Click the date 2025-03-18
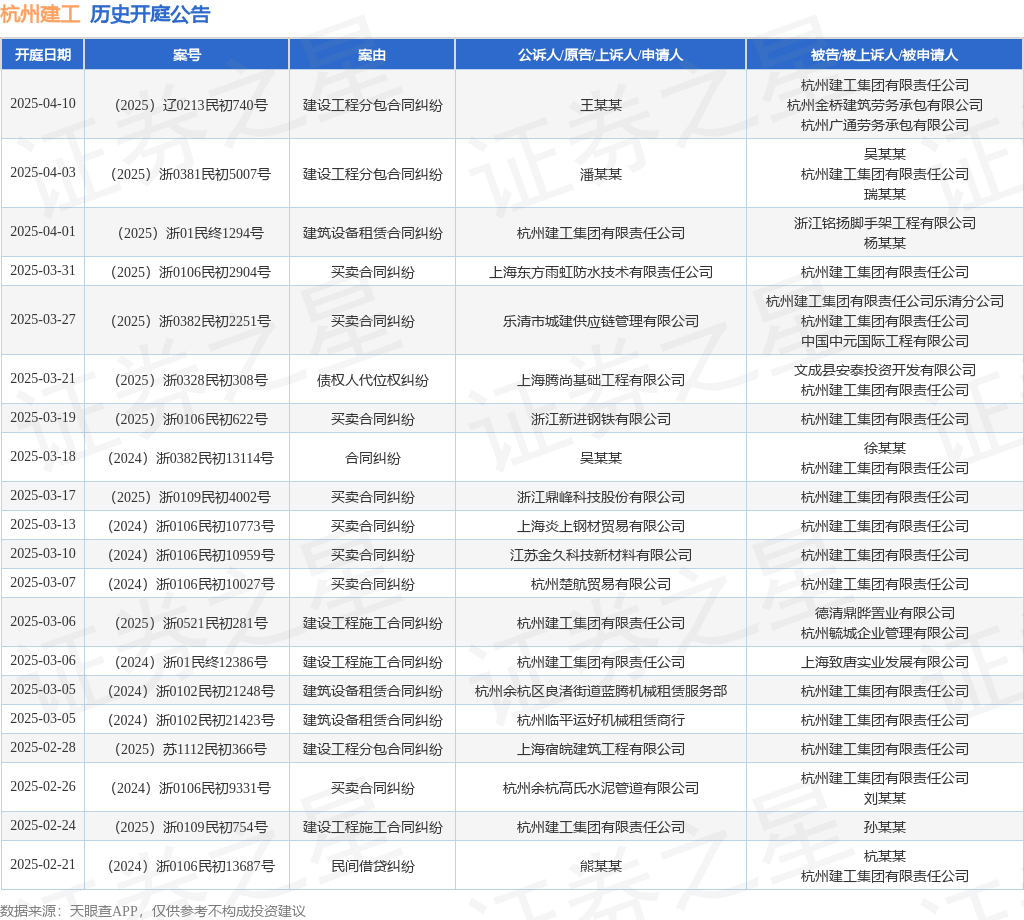The width and height of the screenshot is (1024, 920). (43, 456)
